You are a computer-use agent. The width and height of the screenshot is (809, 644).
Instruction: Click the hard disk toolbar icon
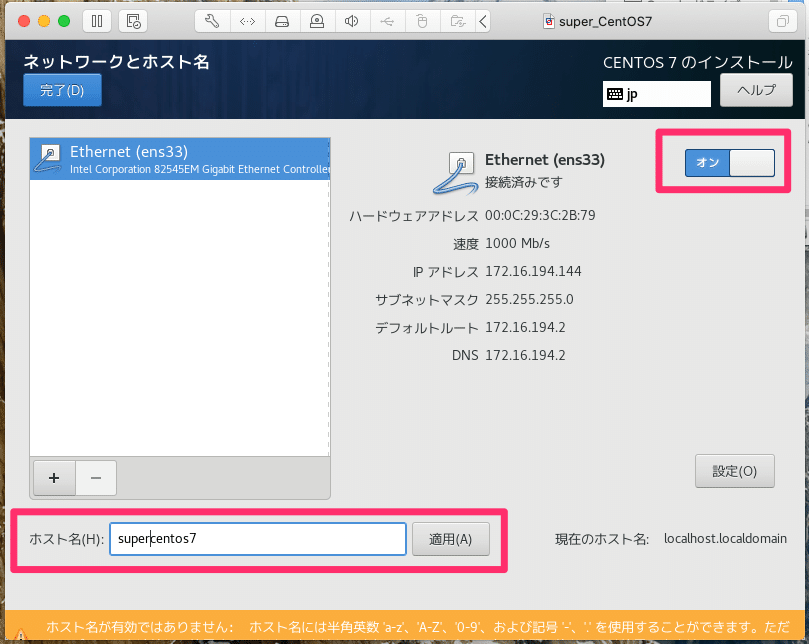coord(282,21)
